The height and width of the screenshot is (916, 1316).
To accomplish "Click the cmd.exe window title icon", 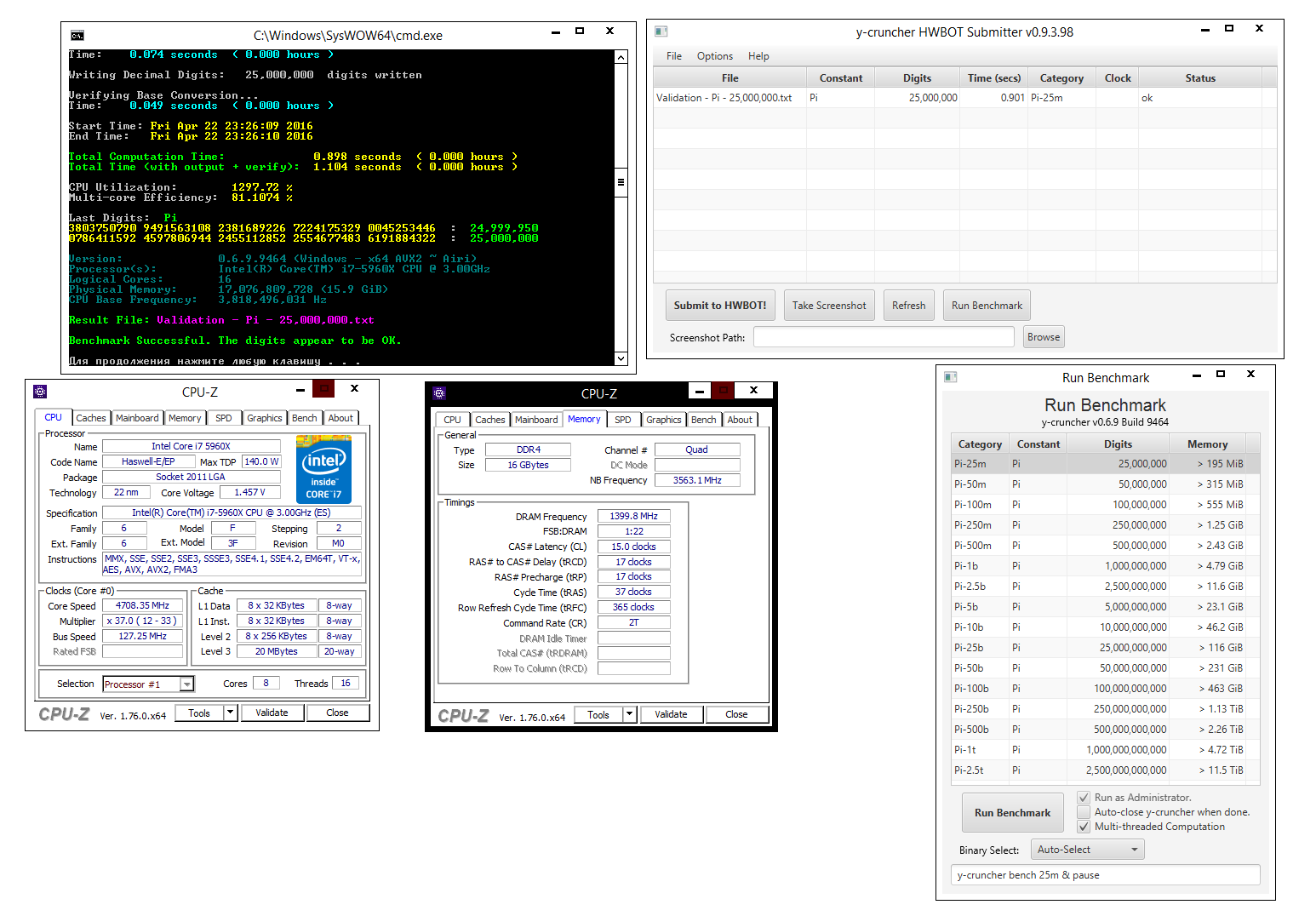I will click(x=77, y=35).
